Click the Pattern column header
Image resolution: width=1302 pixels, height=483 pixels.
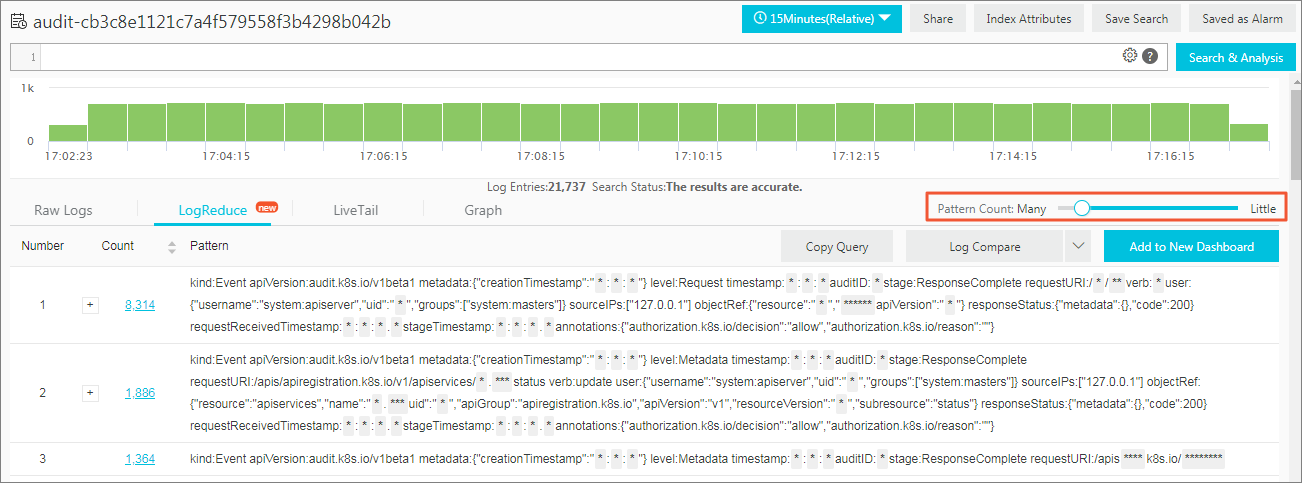[209, 245]
